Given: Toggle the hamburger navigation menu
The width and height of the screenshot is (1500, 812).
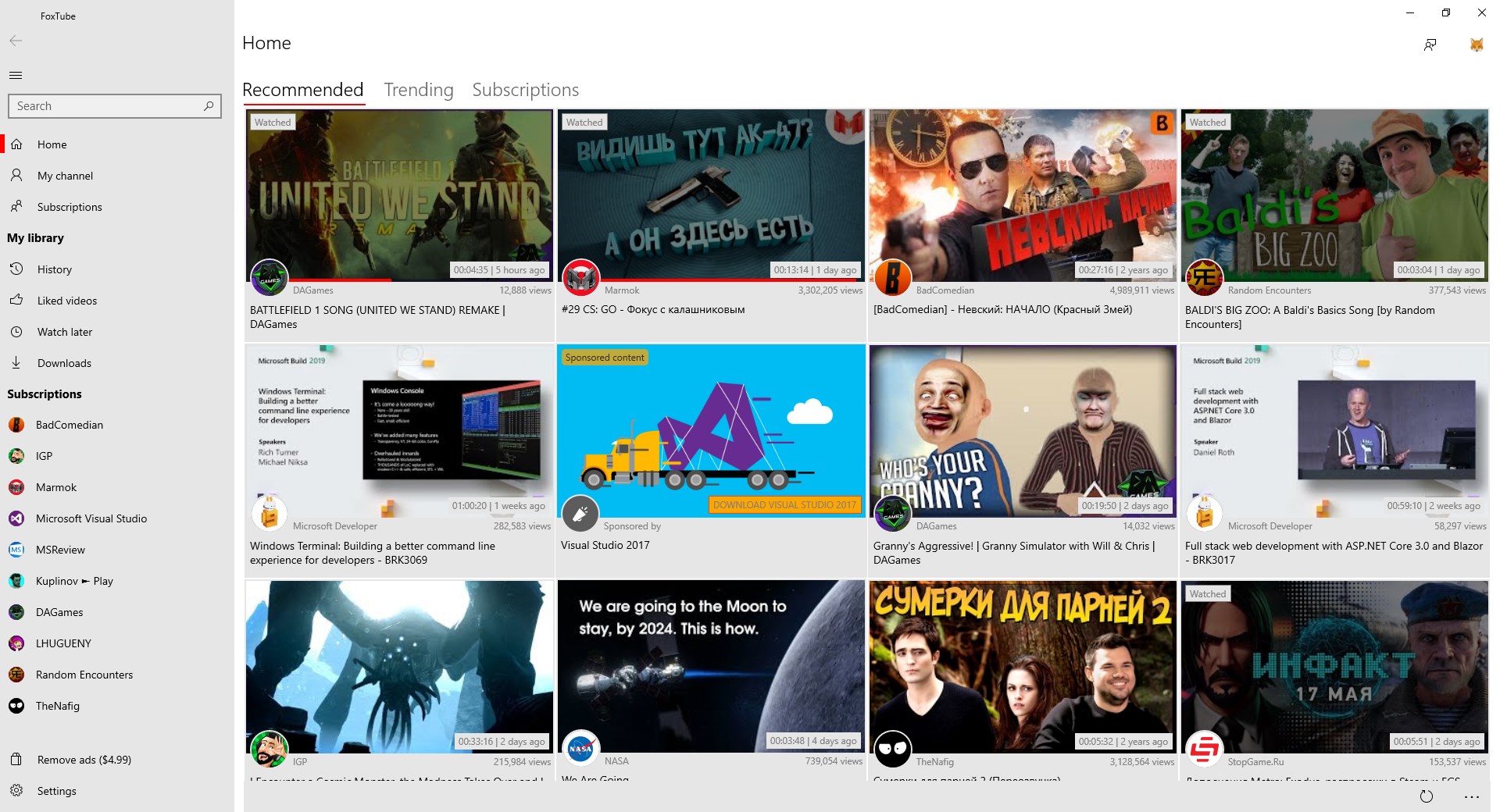Looking at the screenshot, I should (x=16, y=76).
